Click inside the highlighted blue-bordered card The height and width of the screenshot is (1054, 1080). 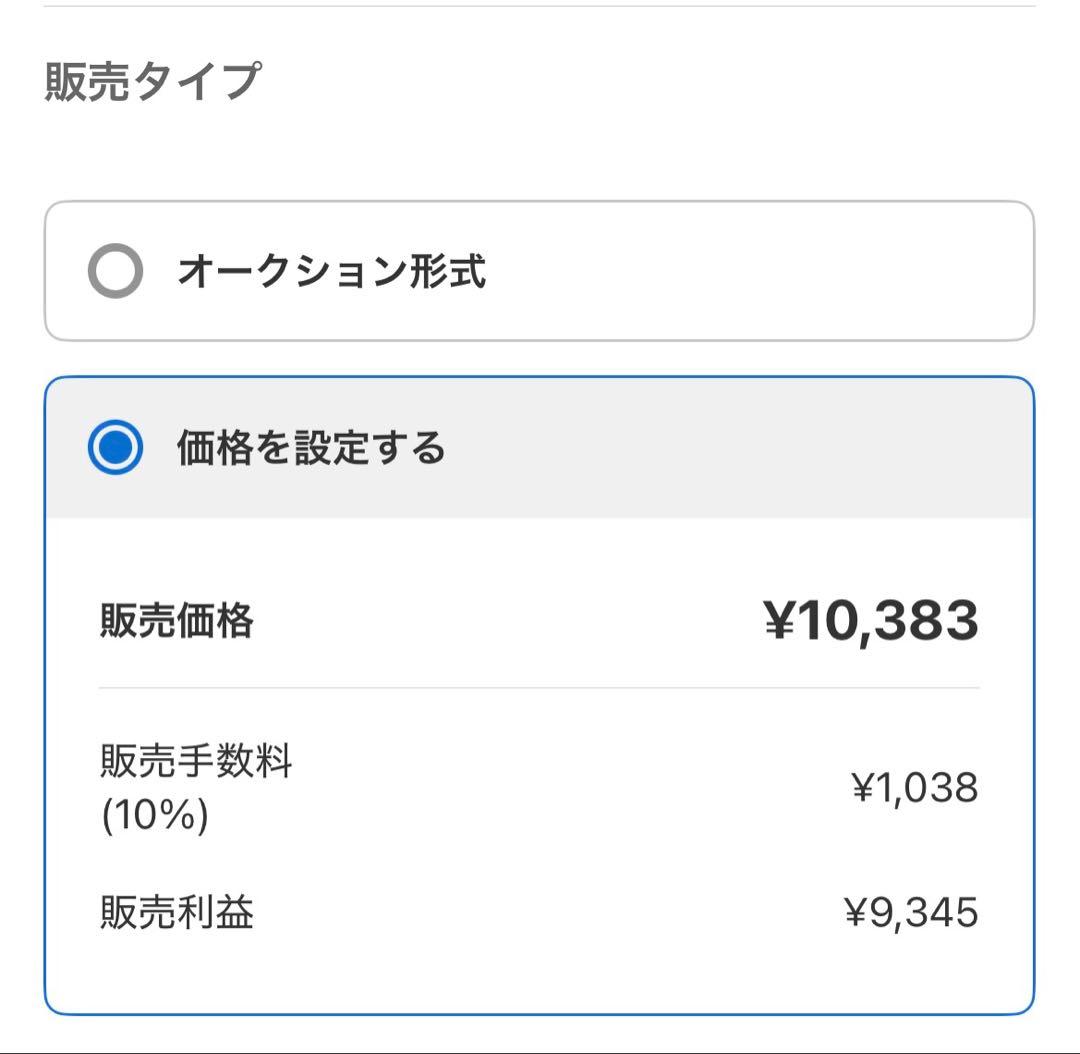[x=540, y=700]
